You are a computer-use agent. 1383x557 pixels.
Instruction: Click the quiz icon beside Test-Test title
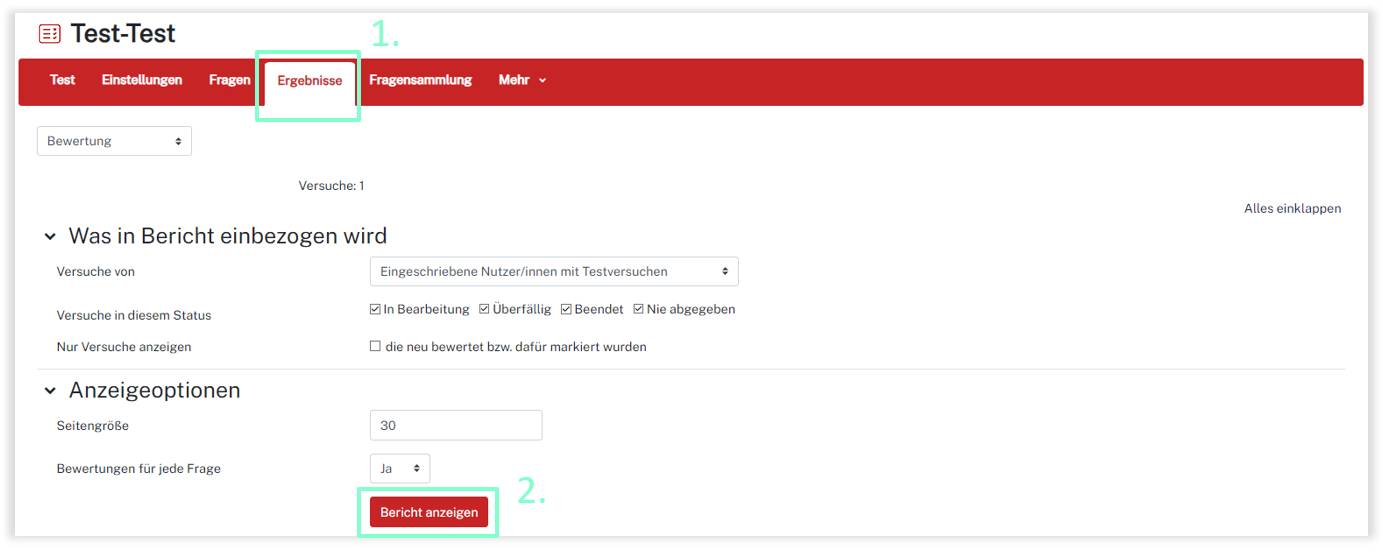coord(49,34)
